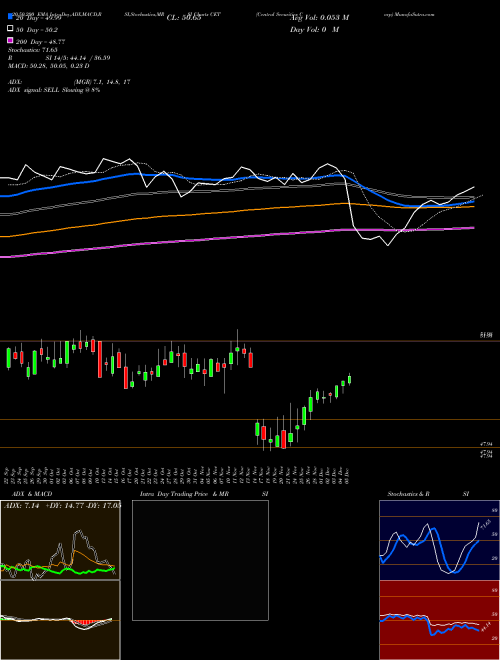
Task: Click the 'CL: 50.65' closing price text
Action: click(x=184, y=18)
